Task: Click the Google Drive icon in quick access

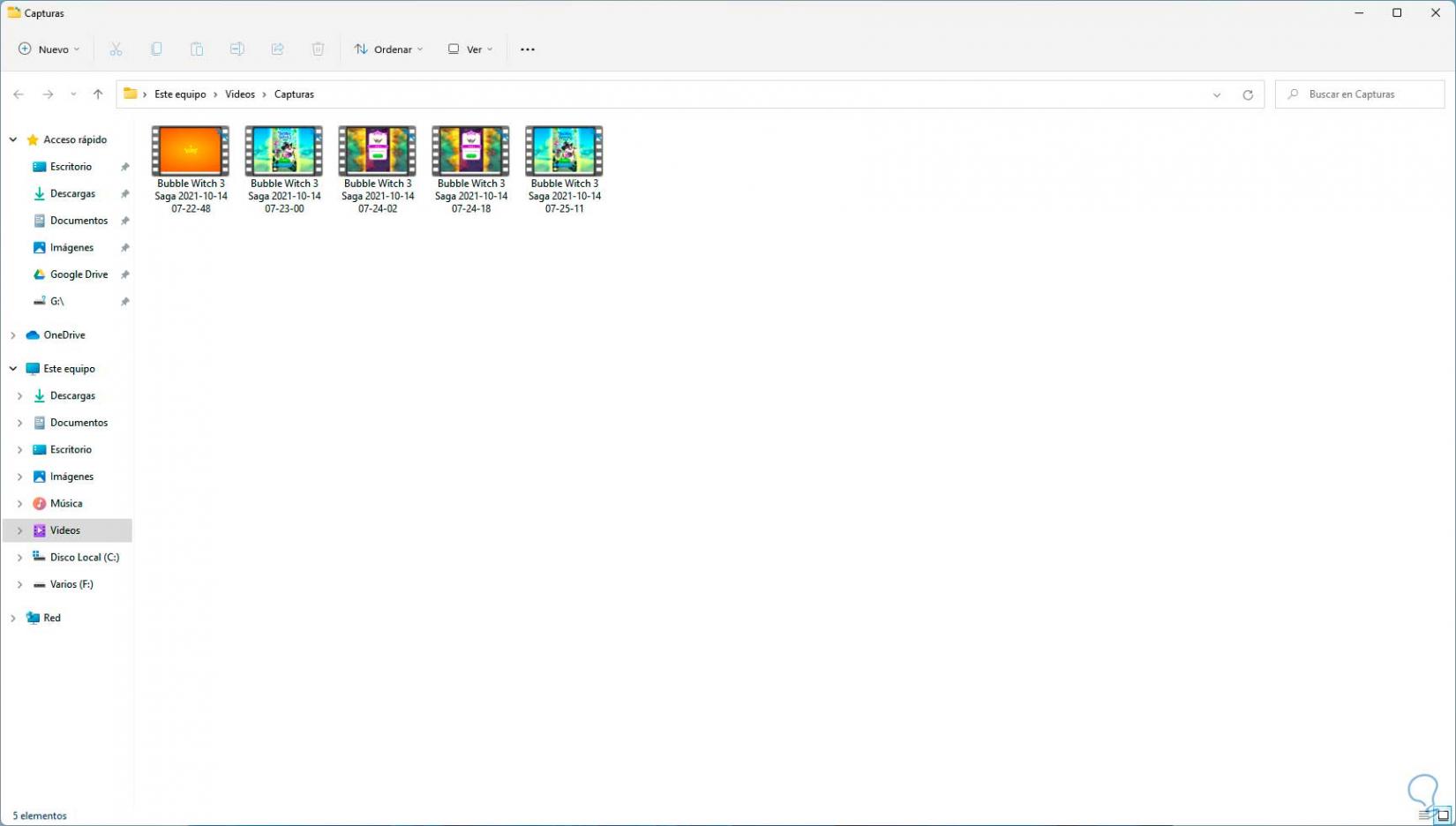Action: point(39,274)
